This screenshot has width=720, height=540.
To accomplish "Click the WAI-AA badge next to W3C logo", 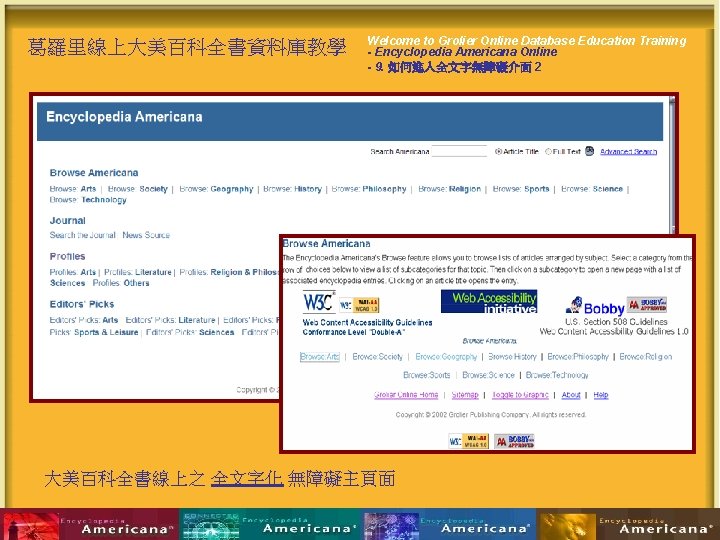I will 360,305.
